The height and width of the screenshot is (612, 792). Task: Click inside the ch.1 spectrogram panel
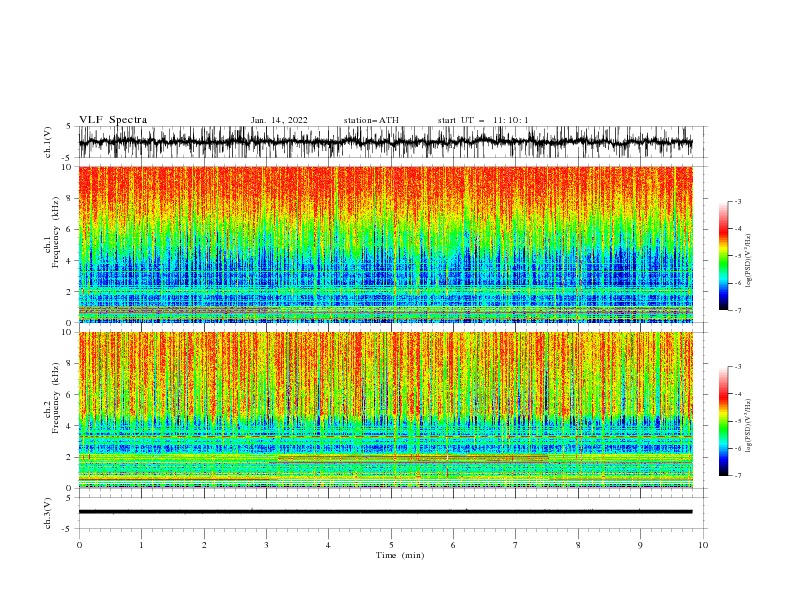385,244
